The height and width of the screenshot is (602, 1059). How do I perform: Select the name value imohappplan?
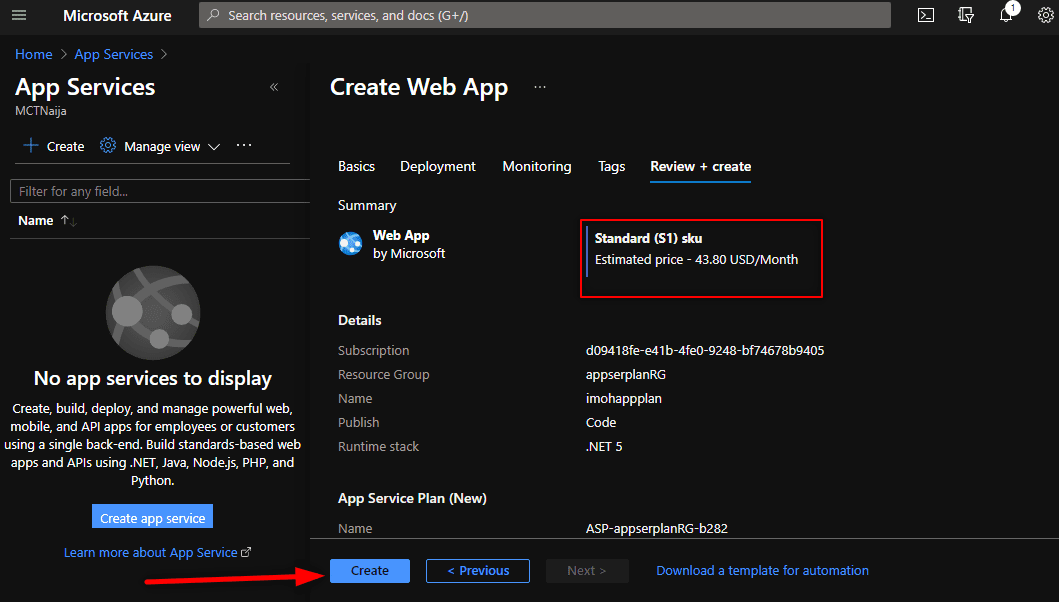[623, 399]
